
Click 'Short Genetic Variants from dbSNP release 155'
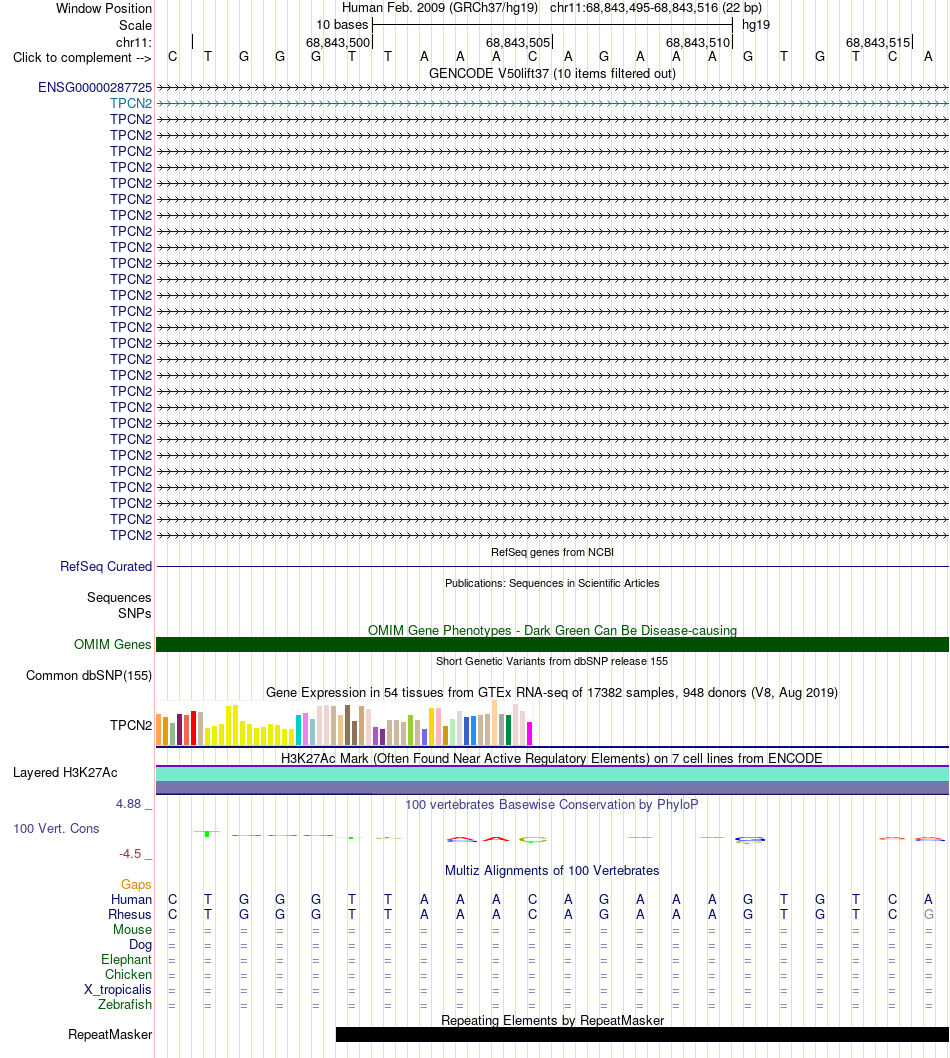[552, 661]
